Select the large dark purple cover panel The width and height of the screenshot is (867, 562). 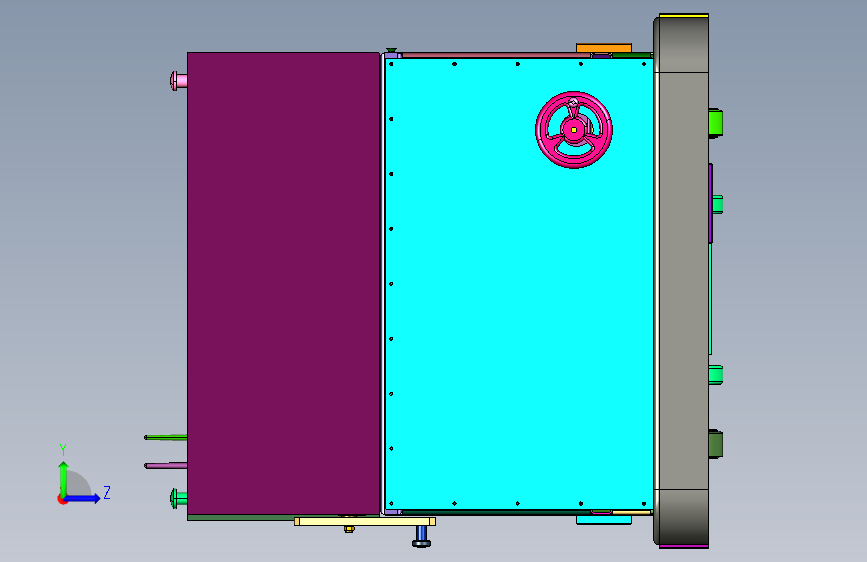(284, 284)
